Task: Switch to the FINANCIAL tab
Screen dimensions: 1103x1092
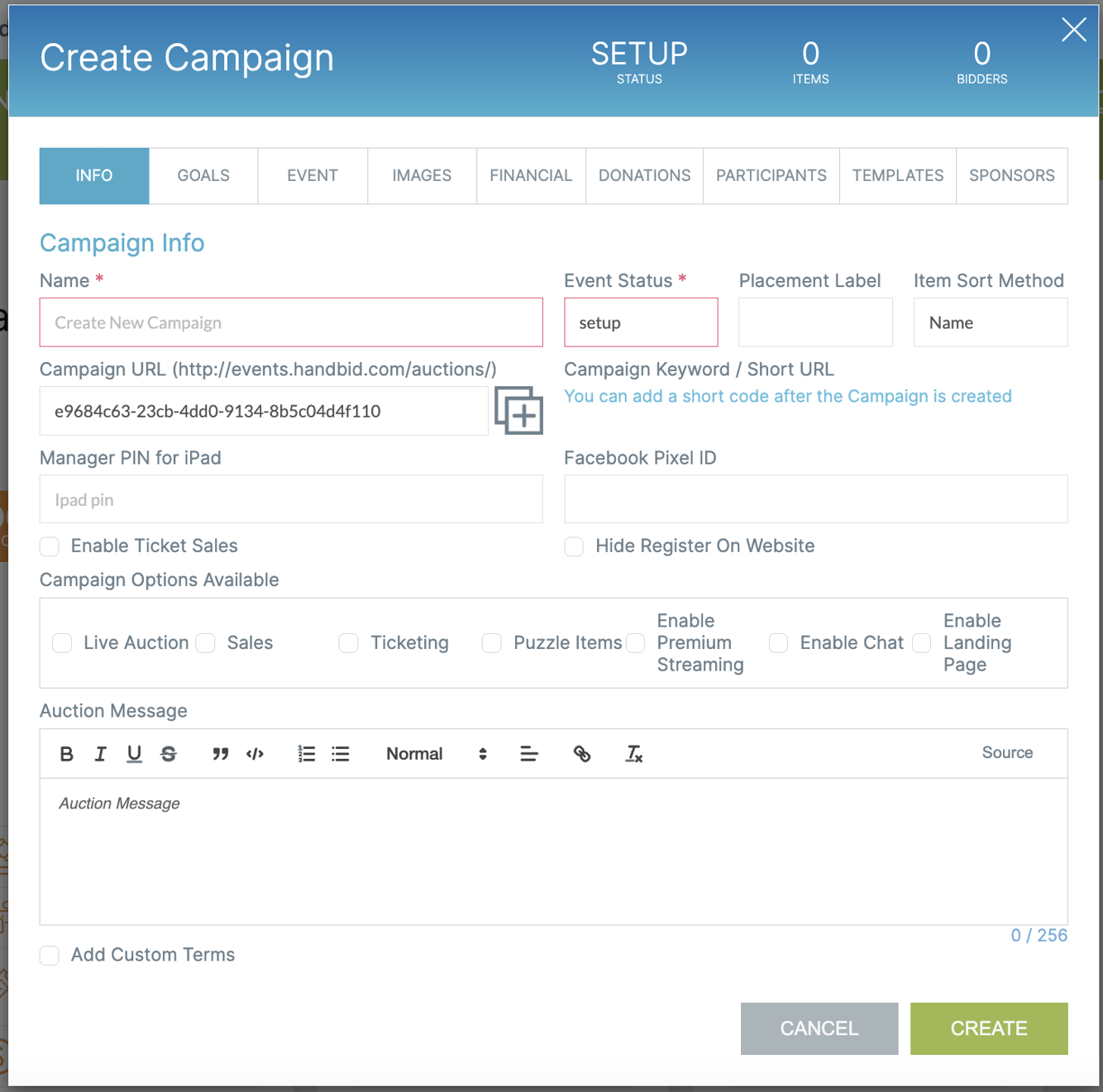Action: (530, 175)
